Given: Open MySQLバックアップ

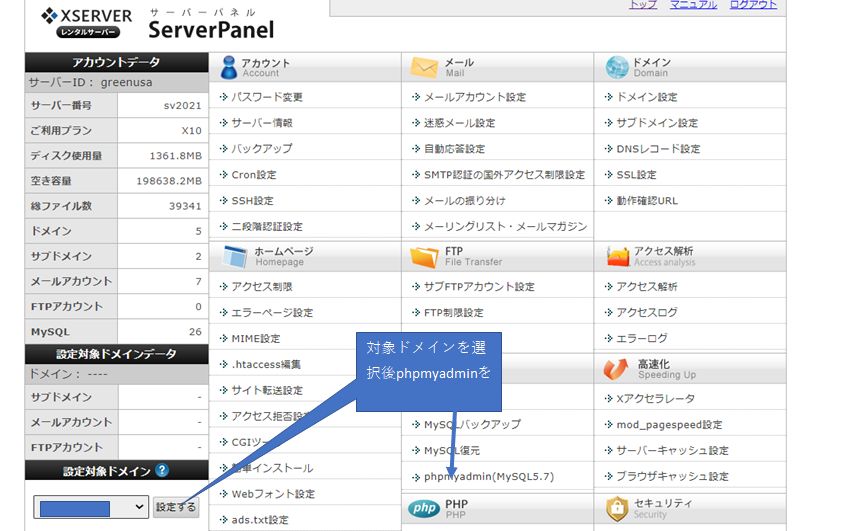Looking at the screenshot, I should coord(472,425).
